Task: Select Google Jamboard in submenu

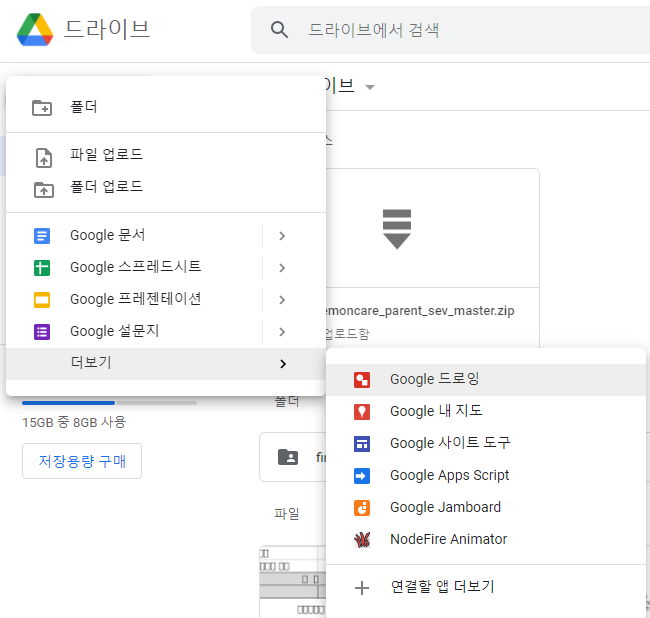Action: (486, 508)
